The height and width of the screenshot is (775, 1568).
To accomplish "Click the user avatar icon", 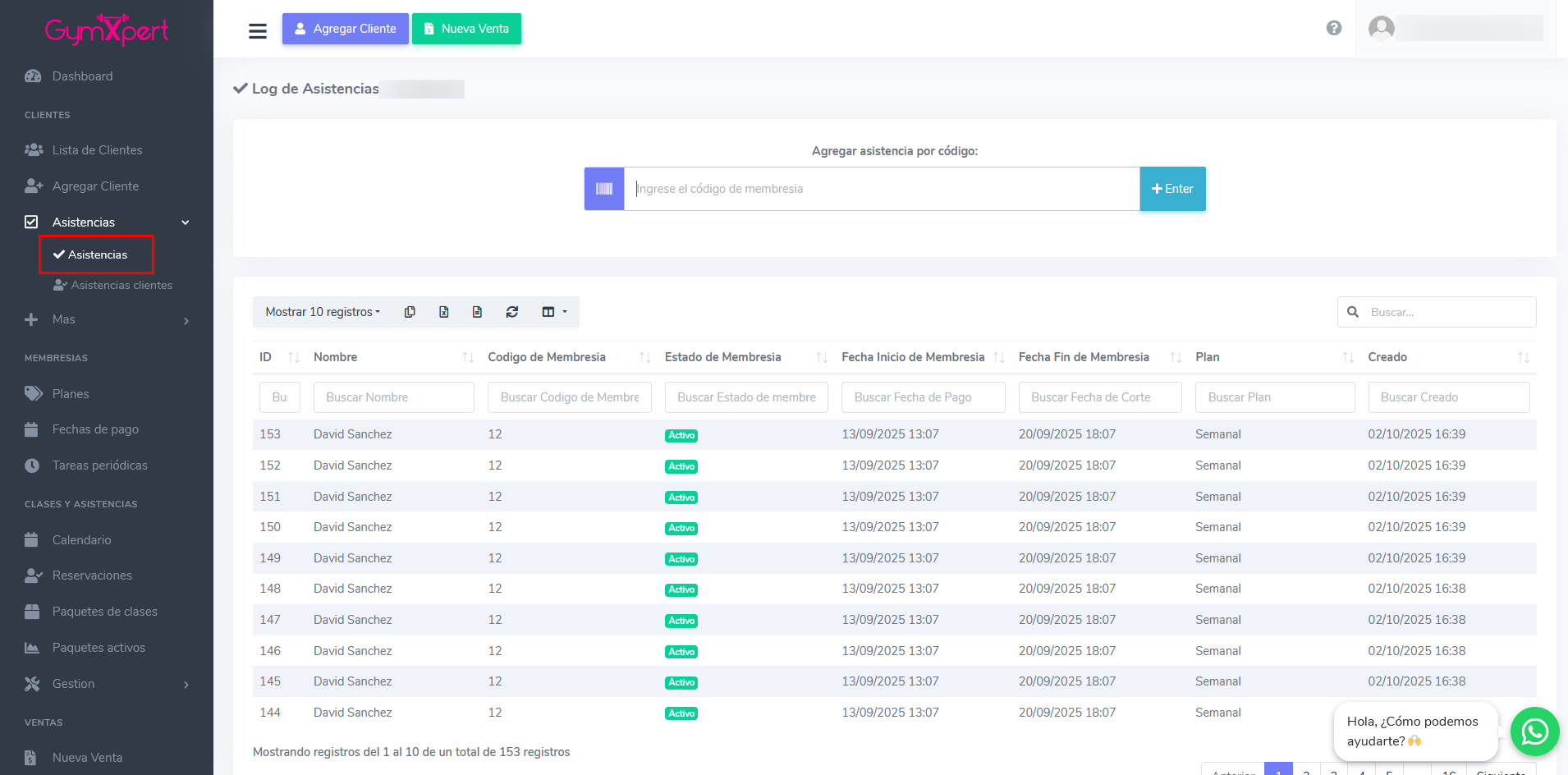I will pos(1382,29).
